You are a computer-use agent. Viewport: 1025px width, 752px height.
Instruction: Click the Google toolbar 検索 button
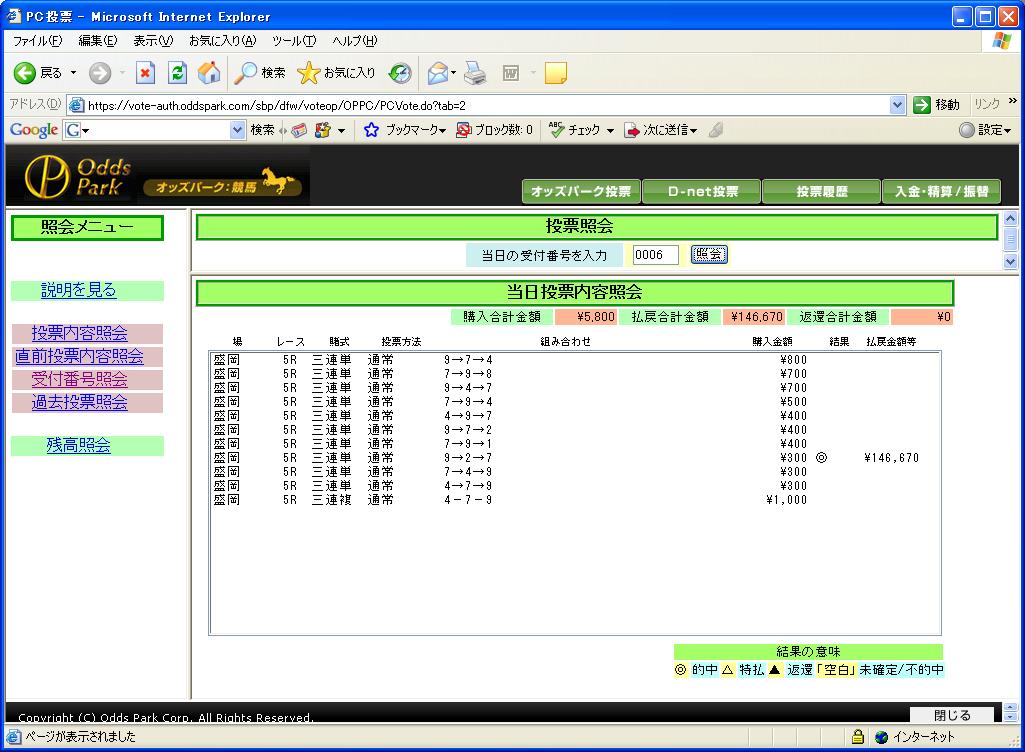[x=262, y=130]
